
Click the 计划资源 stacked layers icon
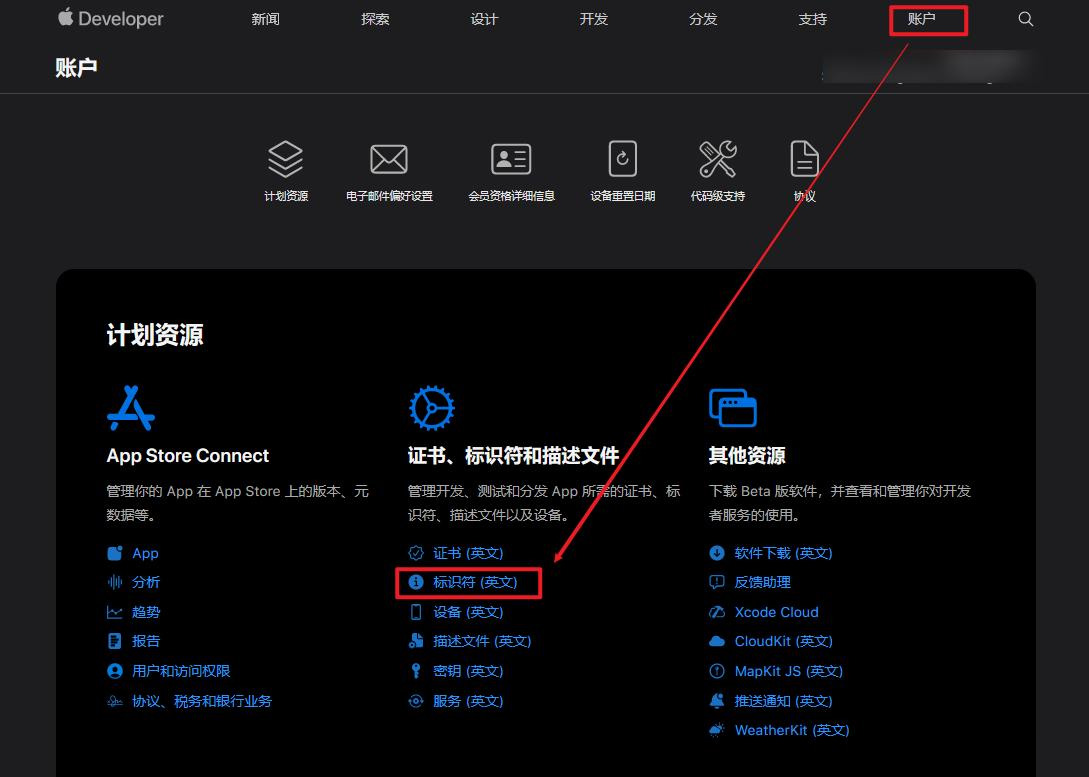click(x=285, y=159)
